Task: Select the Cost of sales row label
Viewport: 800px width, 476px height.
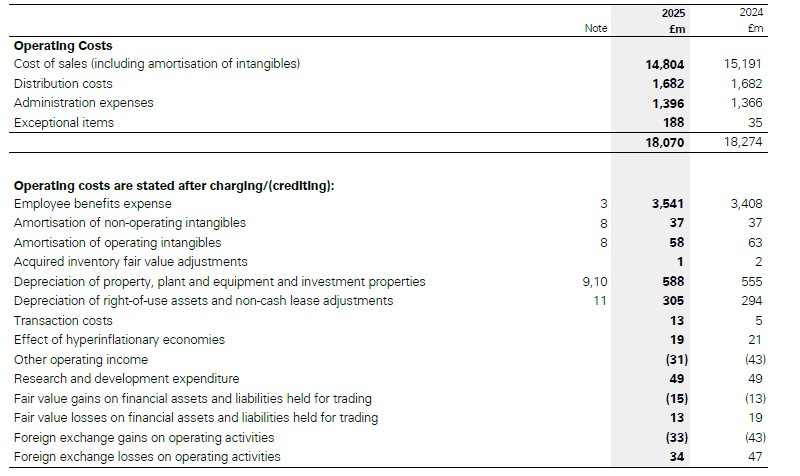Action: click(x=157, y=65)
